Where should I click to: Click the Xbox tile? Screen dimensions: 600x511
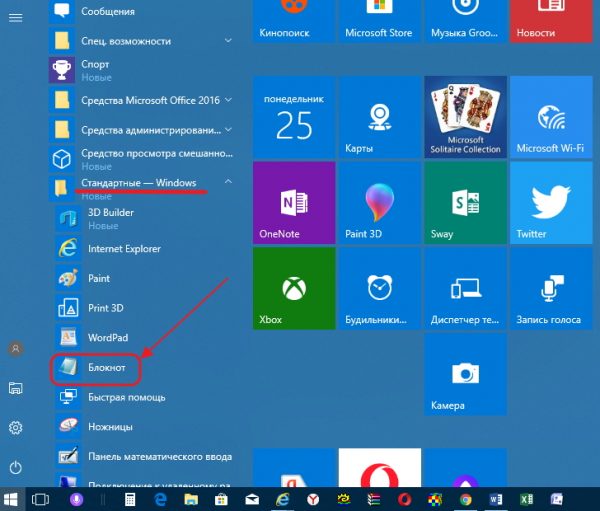(x=293, y=290)
